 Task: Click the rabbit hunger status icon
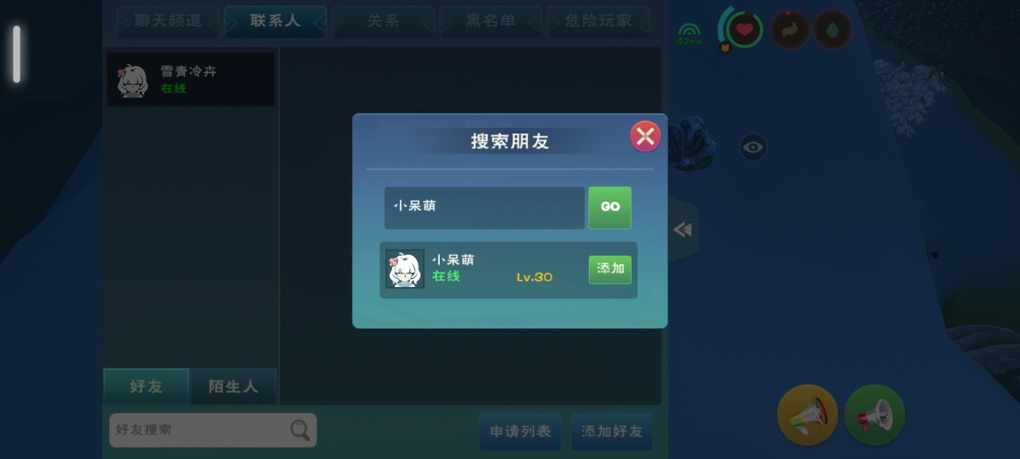(790, 30)
